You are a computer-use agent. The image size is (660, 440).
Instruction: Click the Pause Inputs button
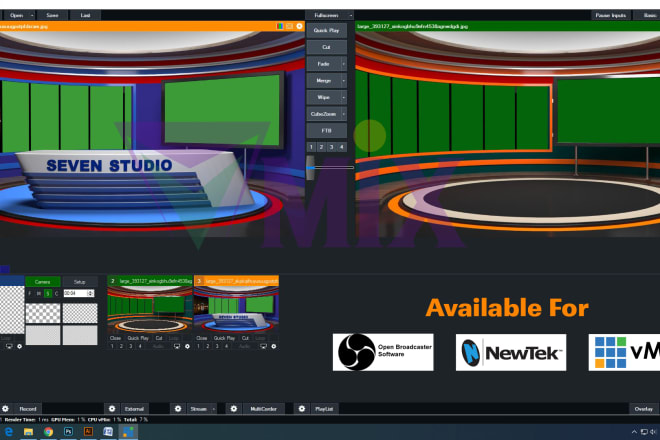point(610,15)
